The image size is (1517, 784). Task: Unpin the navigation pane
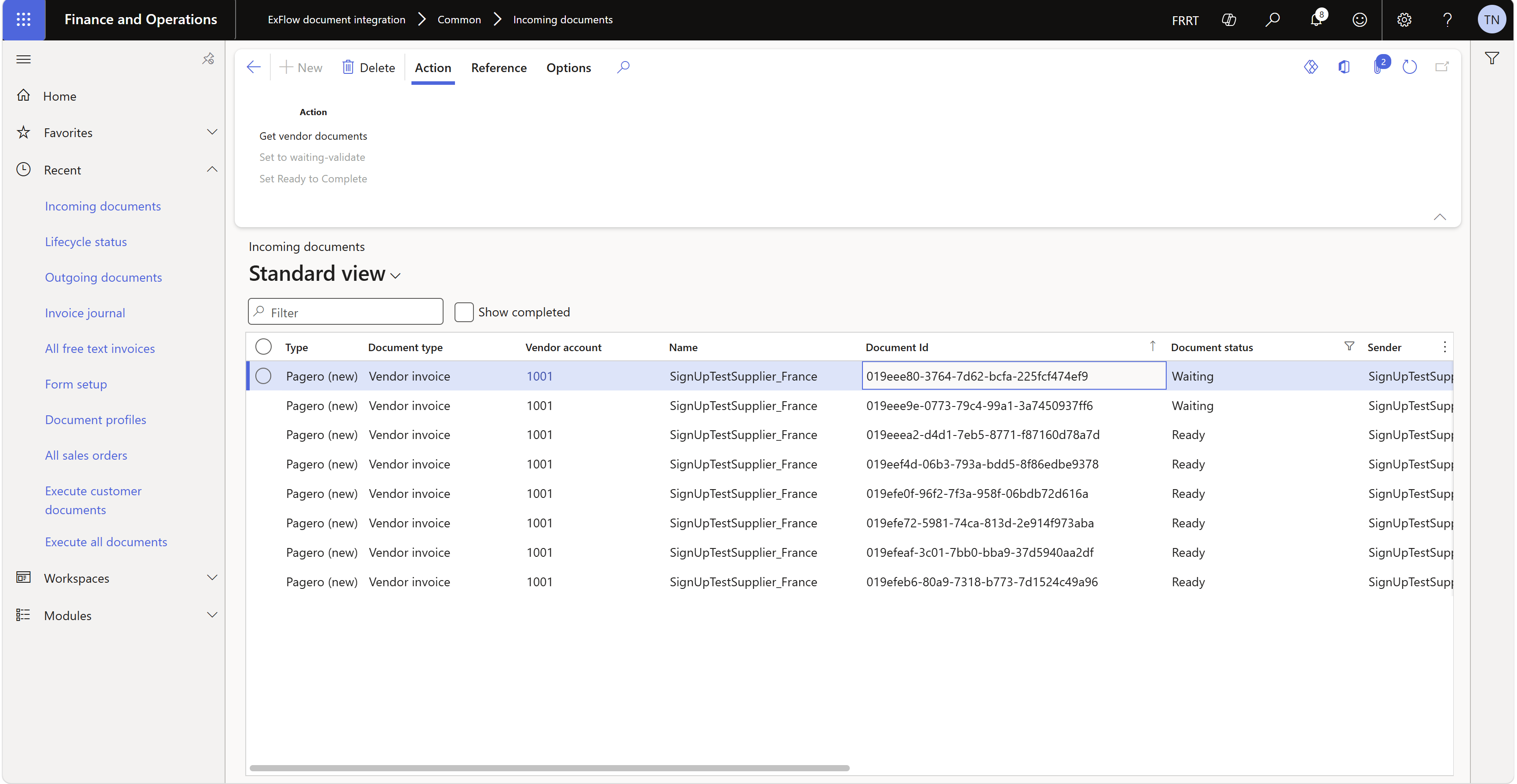[208, 59]
